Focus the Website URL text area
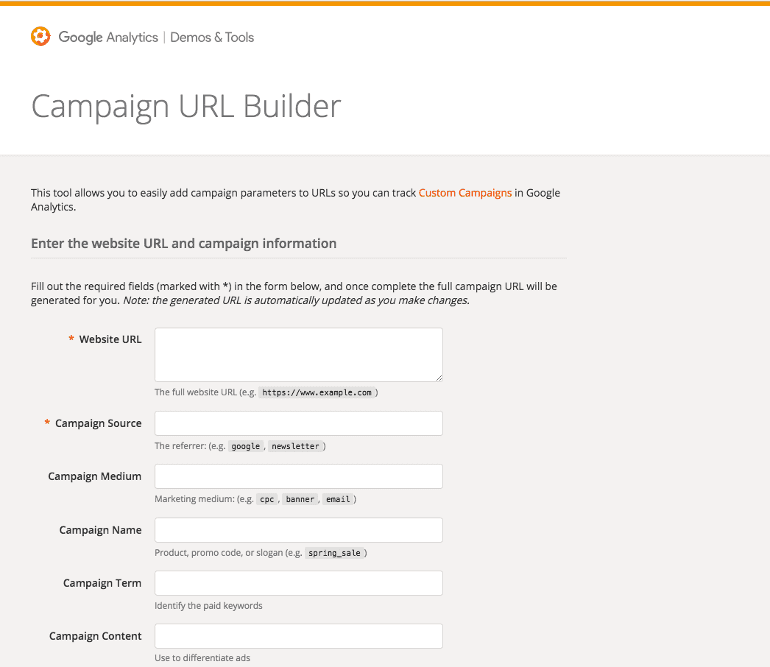The height and width of the screenshot is (667, 770). (x=299, y=355)
